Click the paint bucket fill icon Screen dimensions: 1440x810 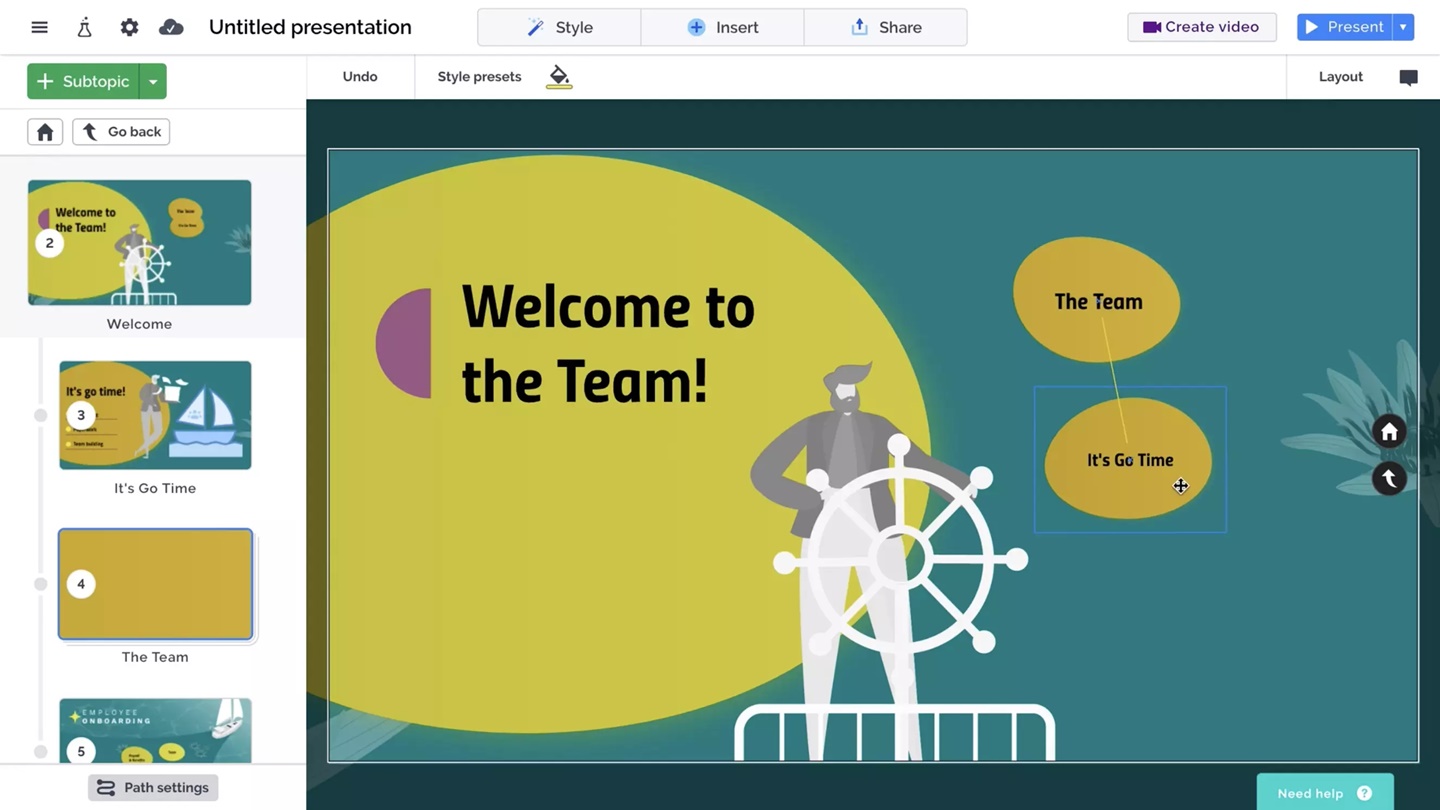click(x=559, y=76)
